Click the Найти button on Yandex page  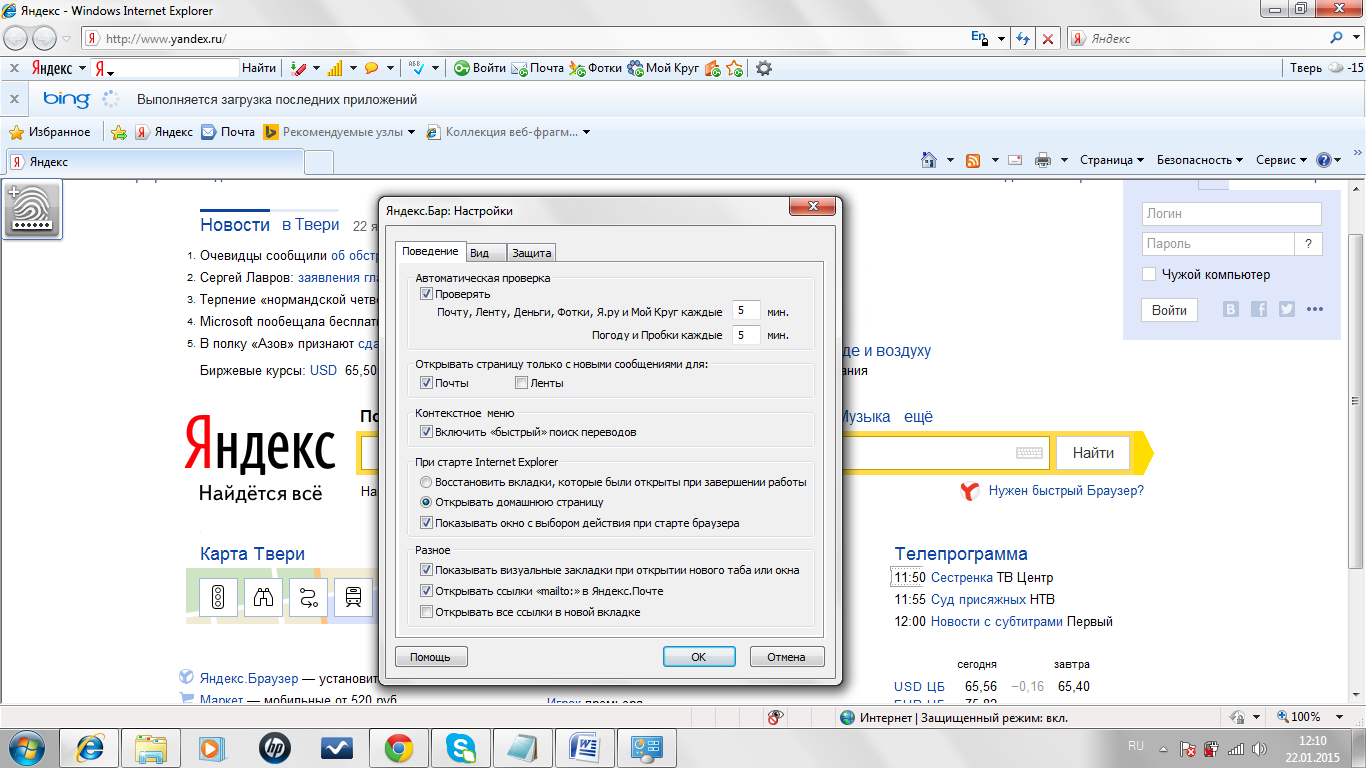click(1093, 453)
